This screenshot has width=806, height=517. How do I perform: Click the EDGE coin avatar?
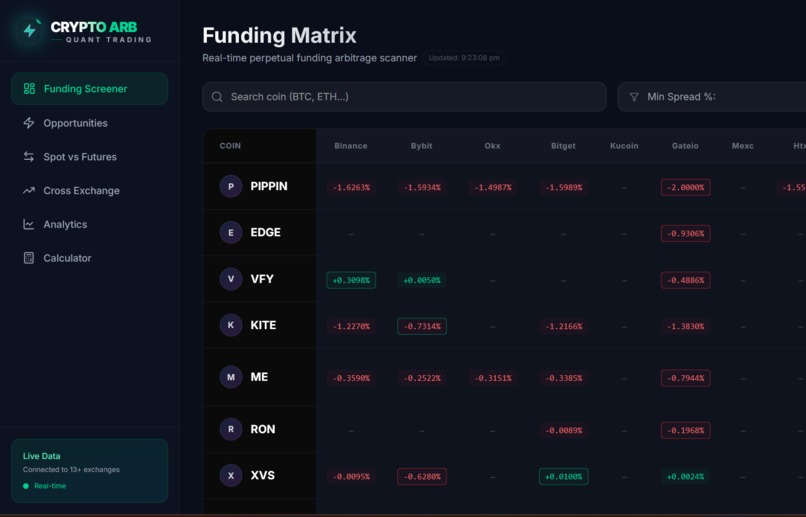231,232
